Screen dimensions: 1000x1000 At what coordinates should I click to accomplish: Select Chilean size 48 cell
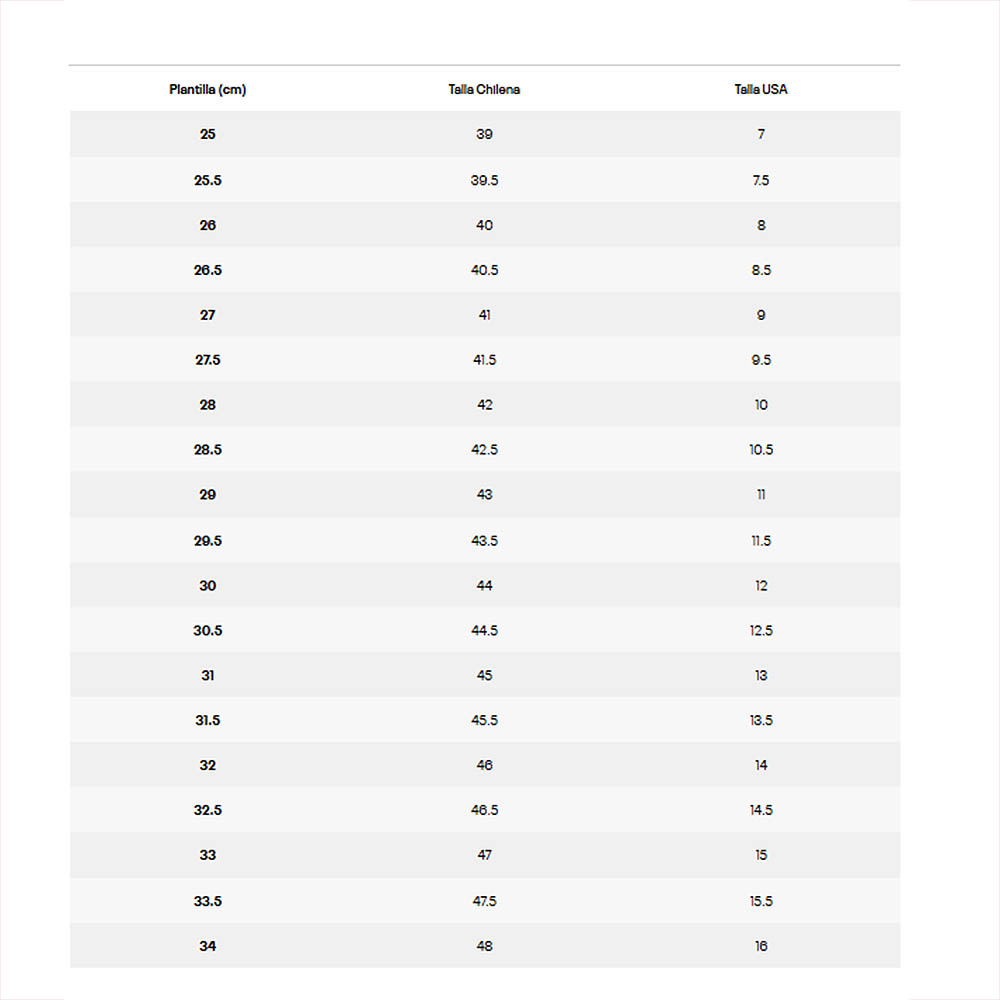pos(484,946)
